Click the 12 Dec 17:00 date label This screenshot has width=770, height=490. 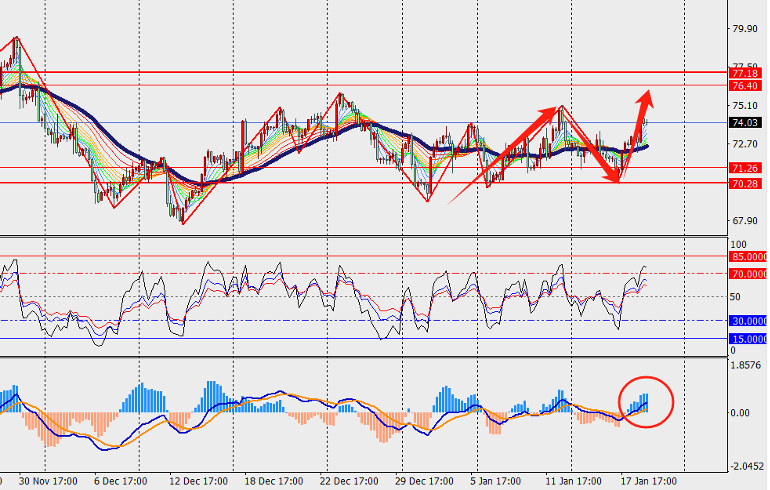198,481
